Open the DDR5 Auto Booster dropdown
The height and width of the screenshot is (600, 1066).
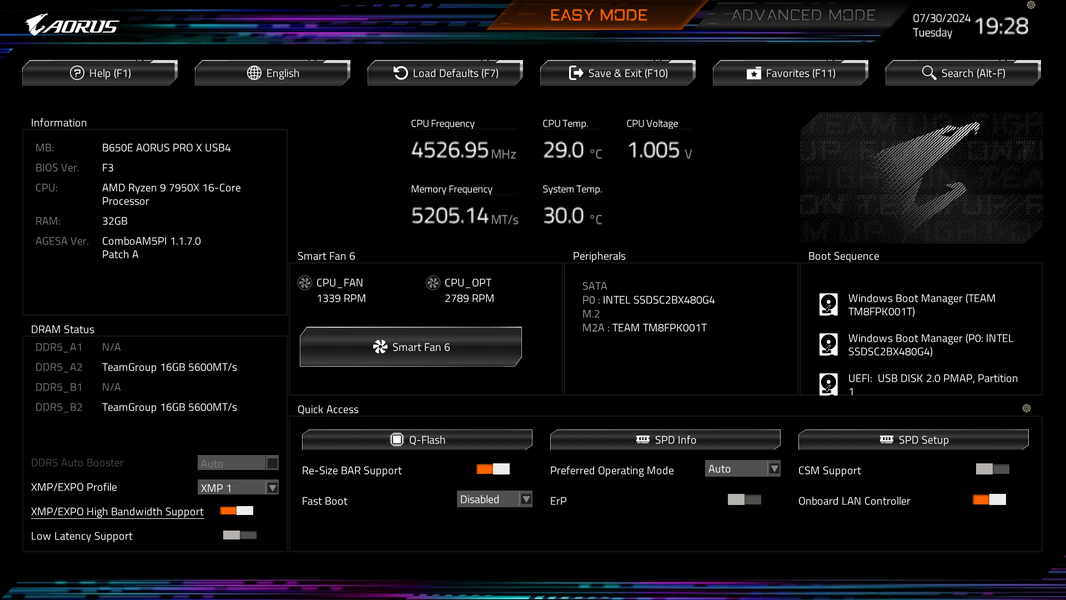[x=238, y=463]
